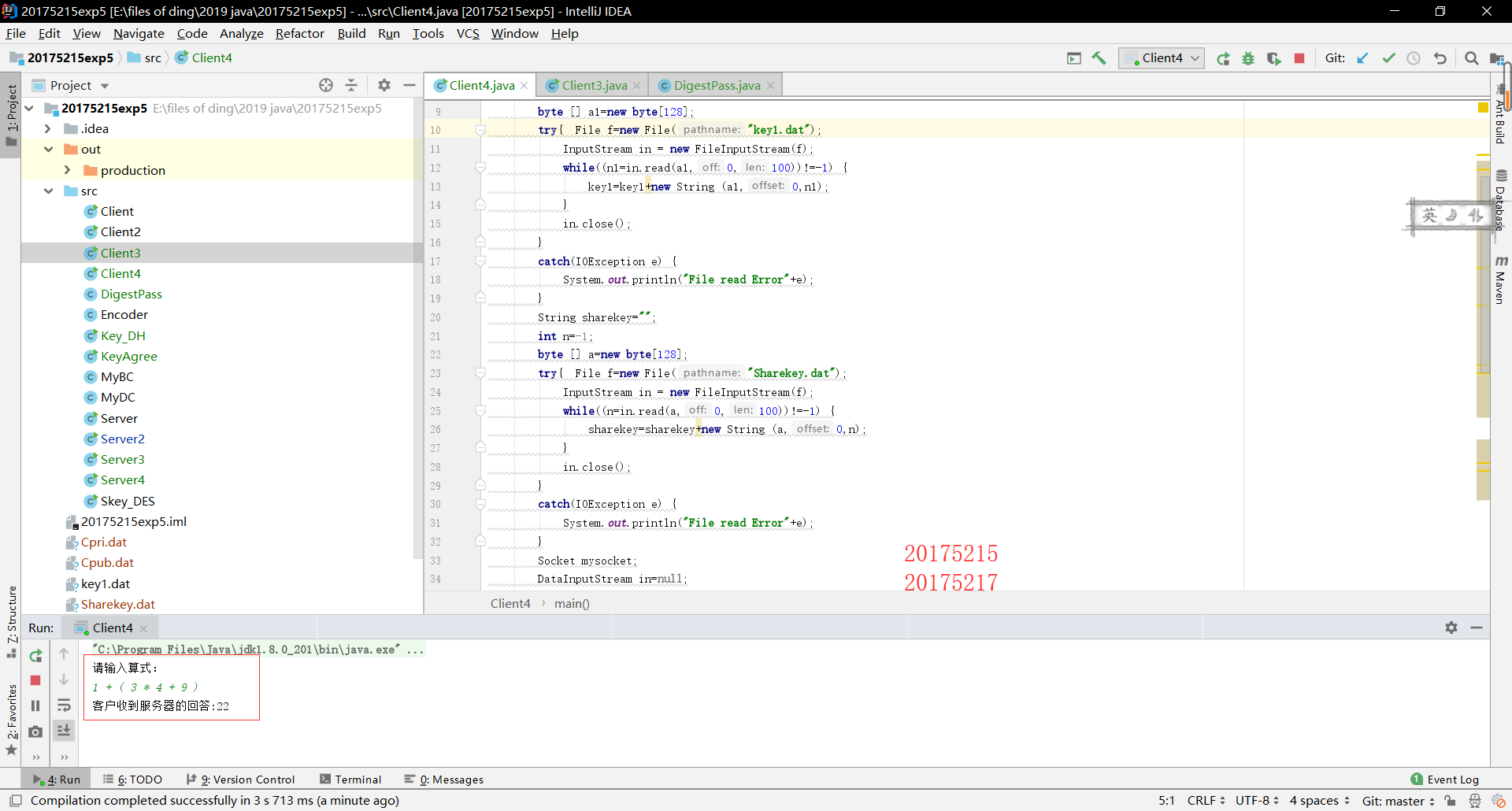Click Git: master branch widget
The height and width of the screenshot is (811, 1512).
(1399, 801)
